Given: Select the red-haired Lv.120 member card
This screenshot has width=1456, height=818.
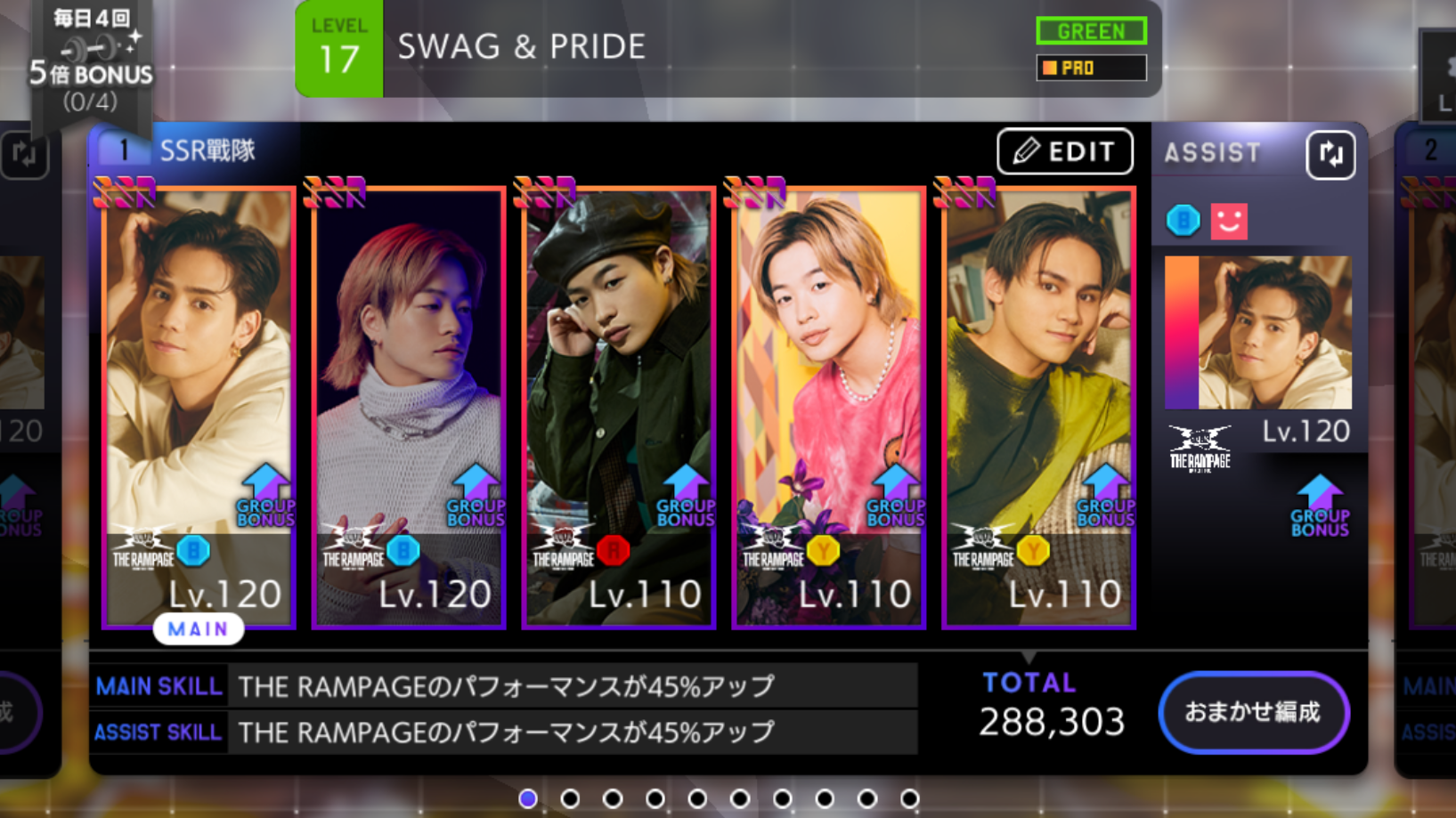Looking at the screenshot, I should [x=409, y=408].
